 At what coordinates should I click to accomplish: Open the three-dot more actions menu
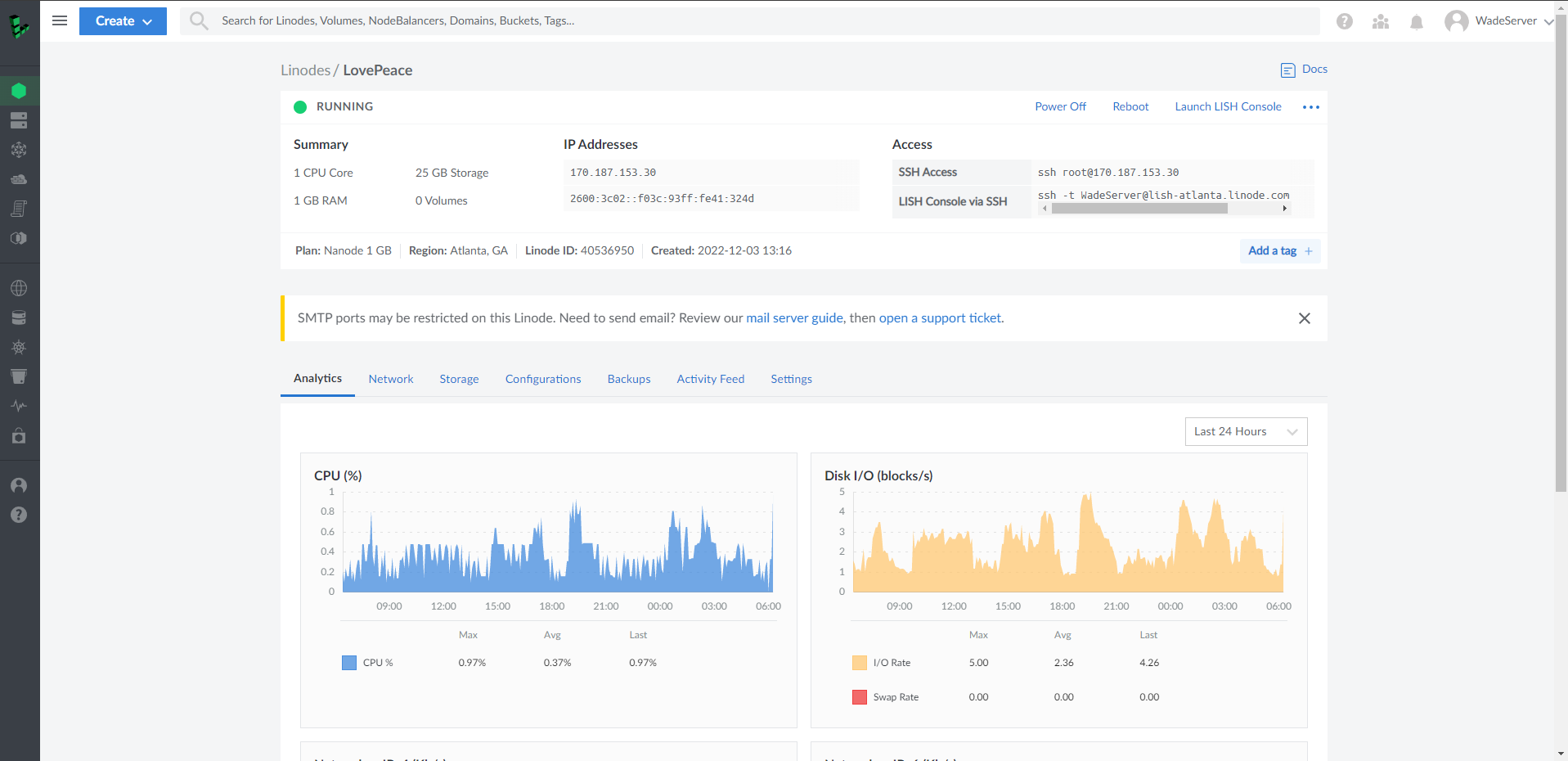coord(1311,107)
